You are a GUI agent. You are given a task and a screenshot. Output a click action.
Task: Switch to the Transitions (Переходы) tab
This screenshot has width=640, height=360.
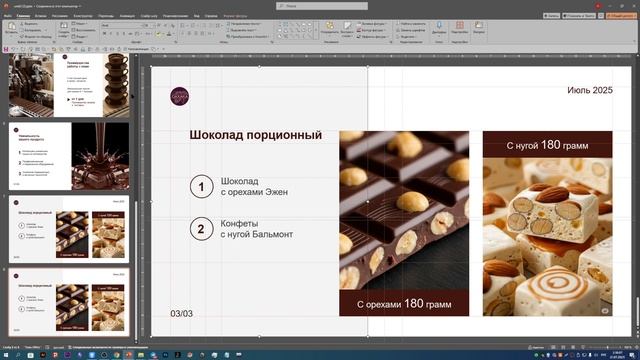[x=106, y=16]
